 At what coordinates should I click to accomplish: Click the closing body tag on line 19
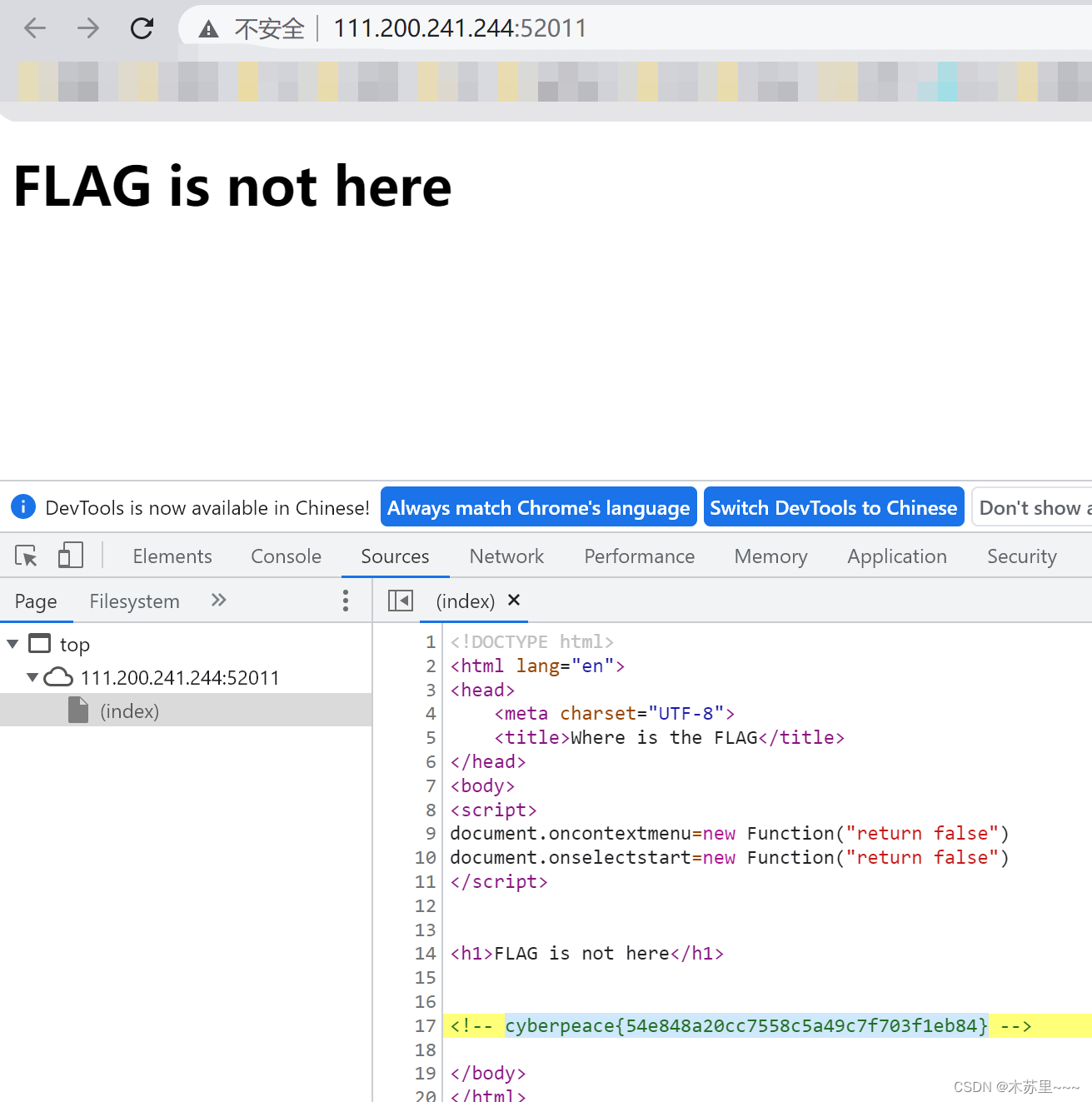click(488, 1074)
